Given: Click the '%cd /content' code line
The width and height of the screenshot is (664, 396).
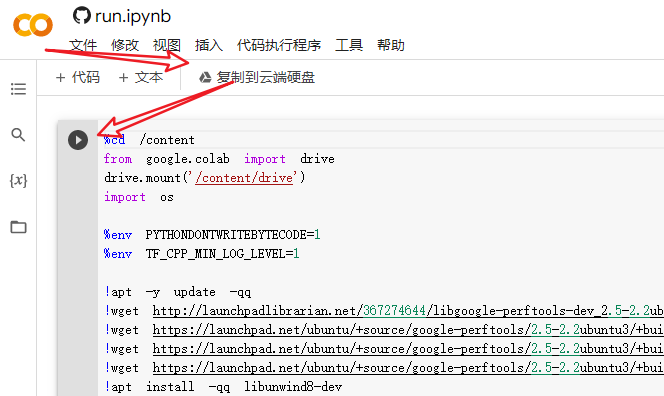Looking at the screenshot, I should click(149, 140).
